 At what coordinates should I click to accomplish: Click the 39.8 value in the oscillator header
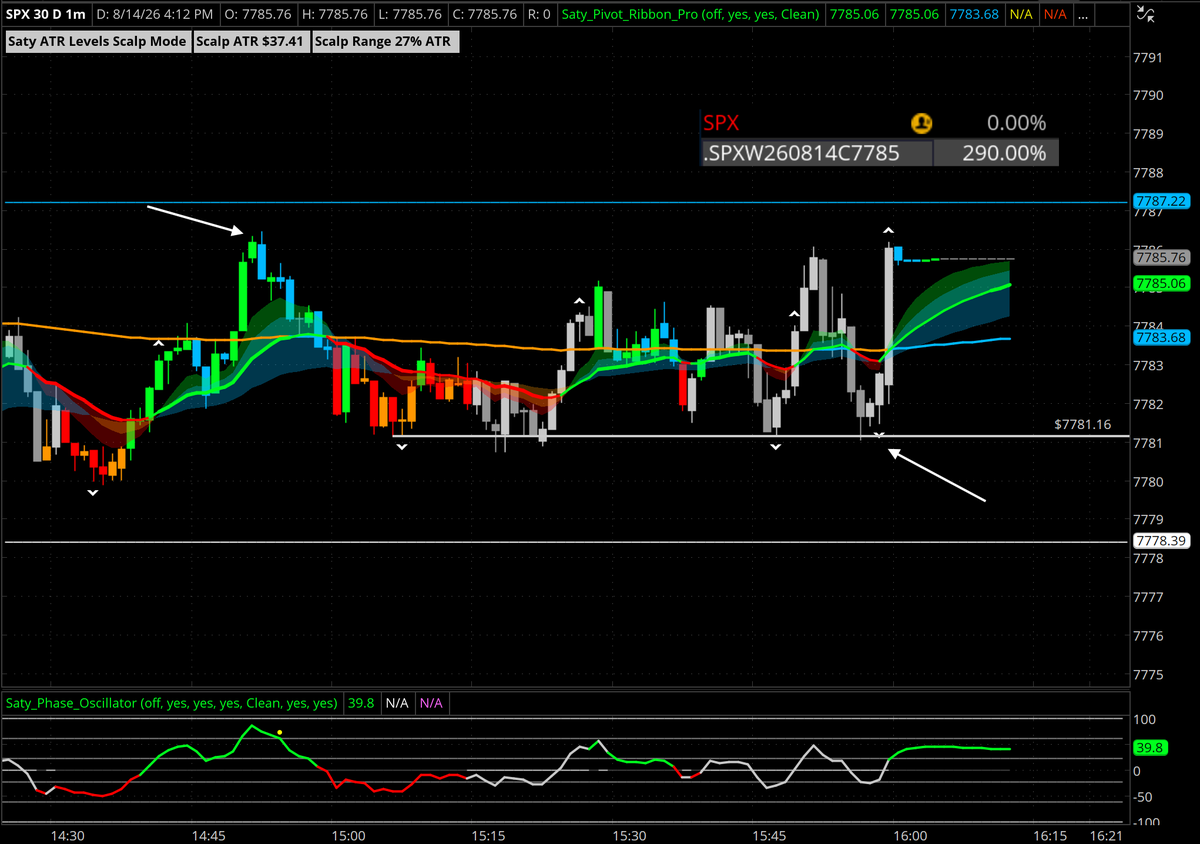point(361,703)
